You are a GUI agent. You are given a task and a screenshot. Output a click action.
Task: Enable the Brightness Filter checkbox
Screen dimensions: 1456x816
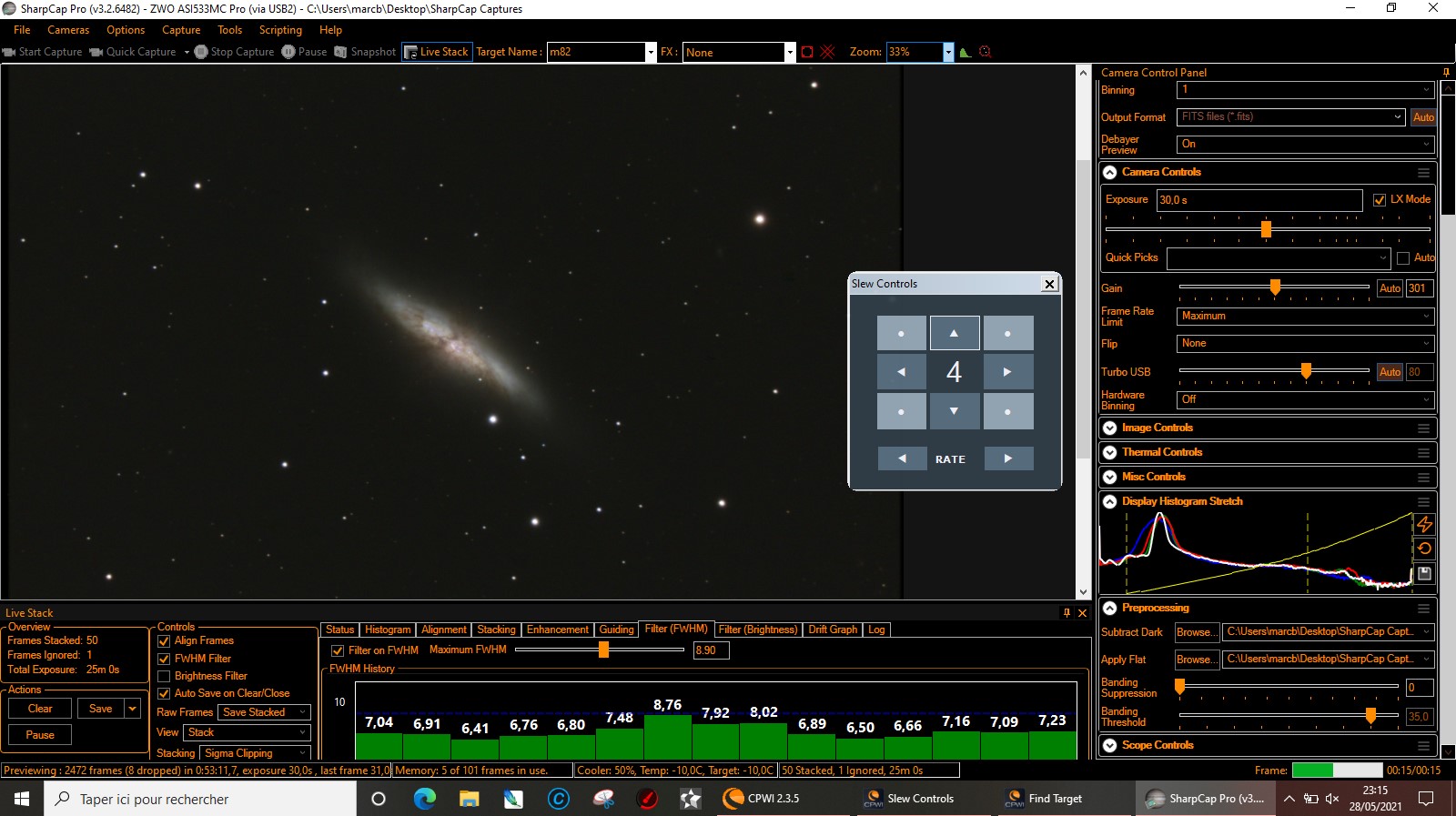tap(165, 676)
